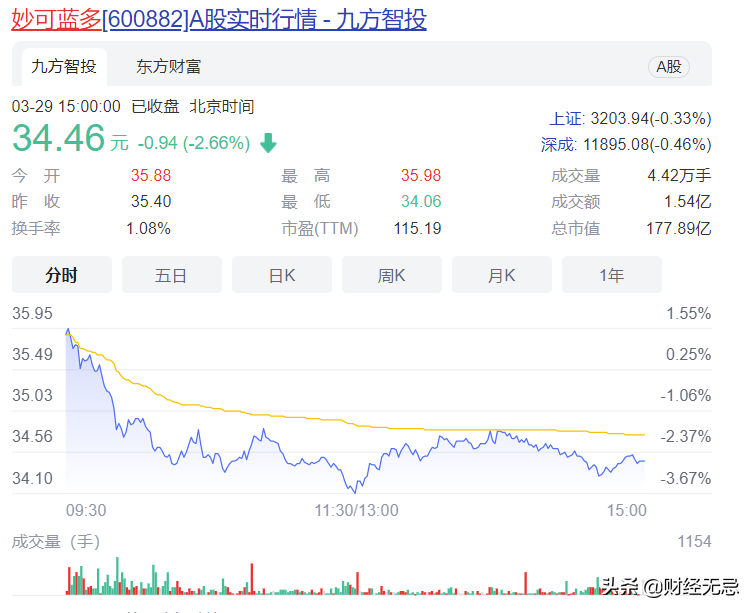The height and width of the screenshot is (613, 756).
Task: Click the change value -0.94 (-2.66%)
Action: pyautogui.click(x=194, y=143)
